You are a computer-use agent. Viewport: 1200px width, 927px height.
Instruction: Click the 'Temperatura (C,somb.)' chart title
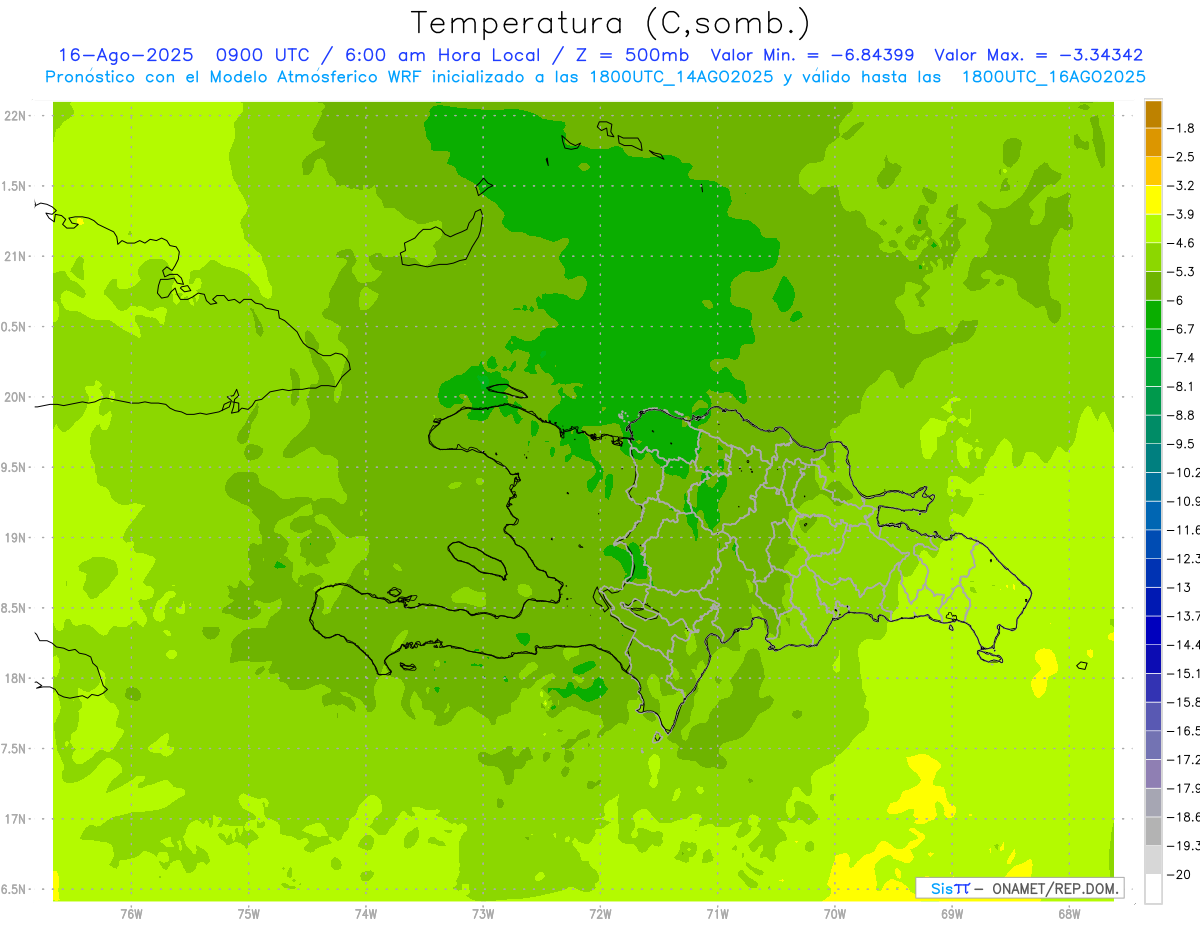610,23
